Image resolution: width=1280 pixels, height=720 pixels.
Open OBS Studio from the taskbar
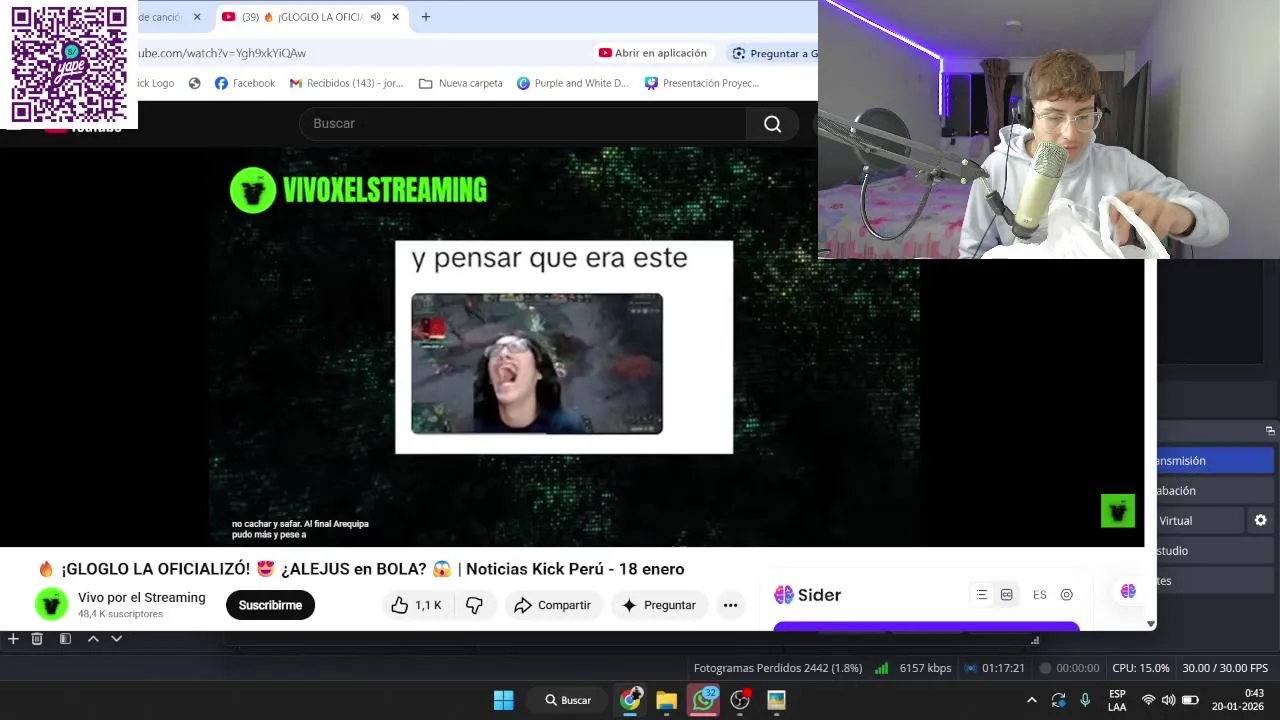(740, 700)
